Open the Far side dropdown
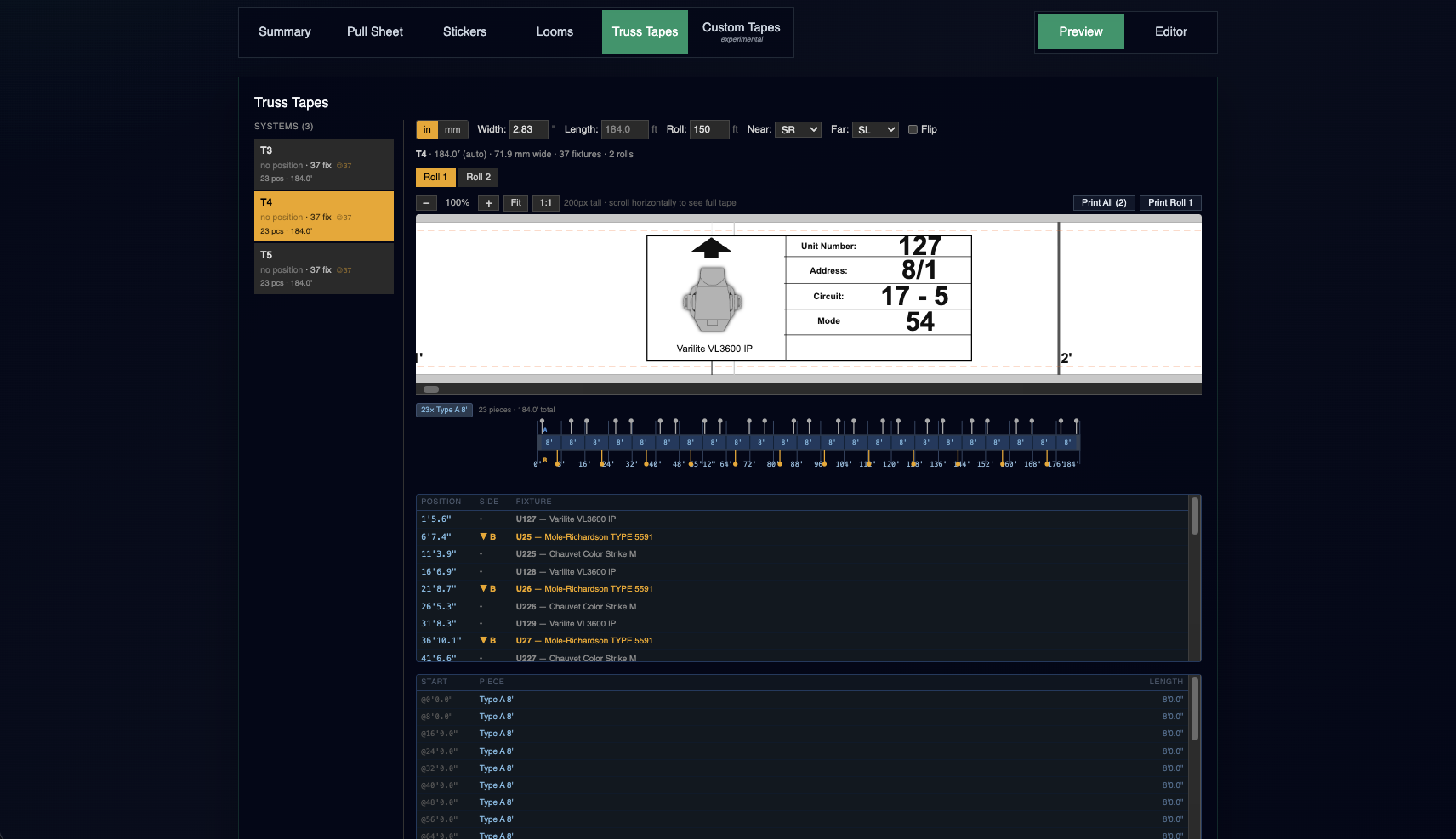Image resolution: width=1456 pixels, height=839 pixels. 875,129
